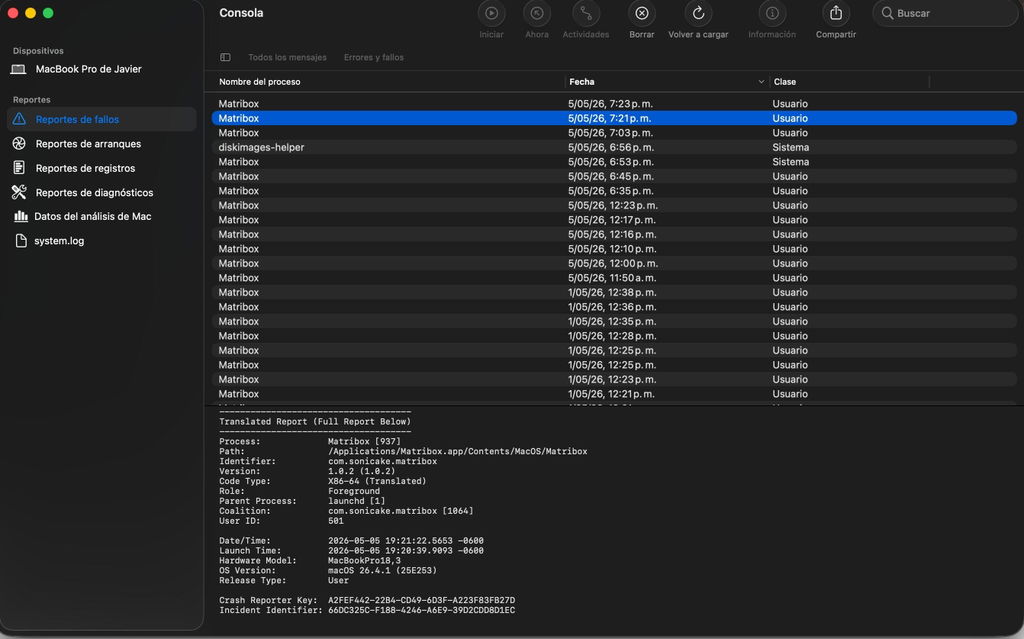
Task: Open the Información info icon
Action: tap(772, 13)
